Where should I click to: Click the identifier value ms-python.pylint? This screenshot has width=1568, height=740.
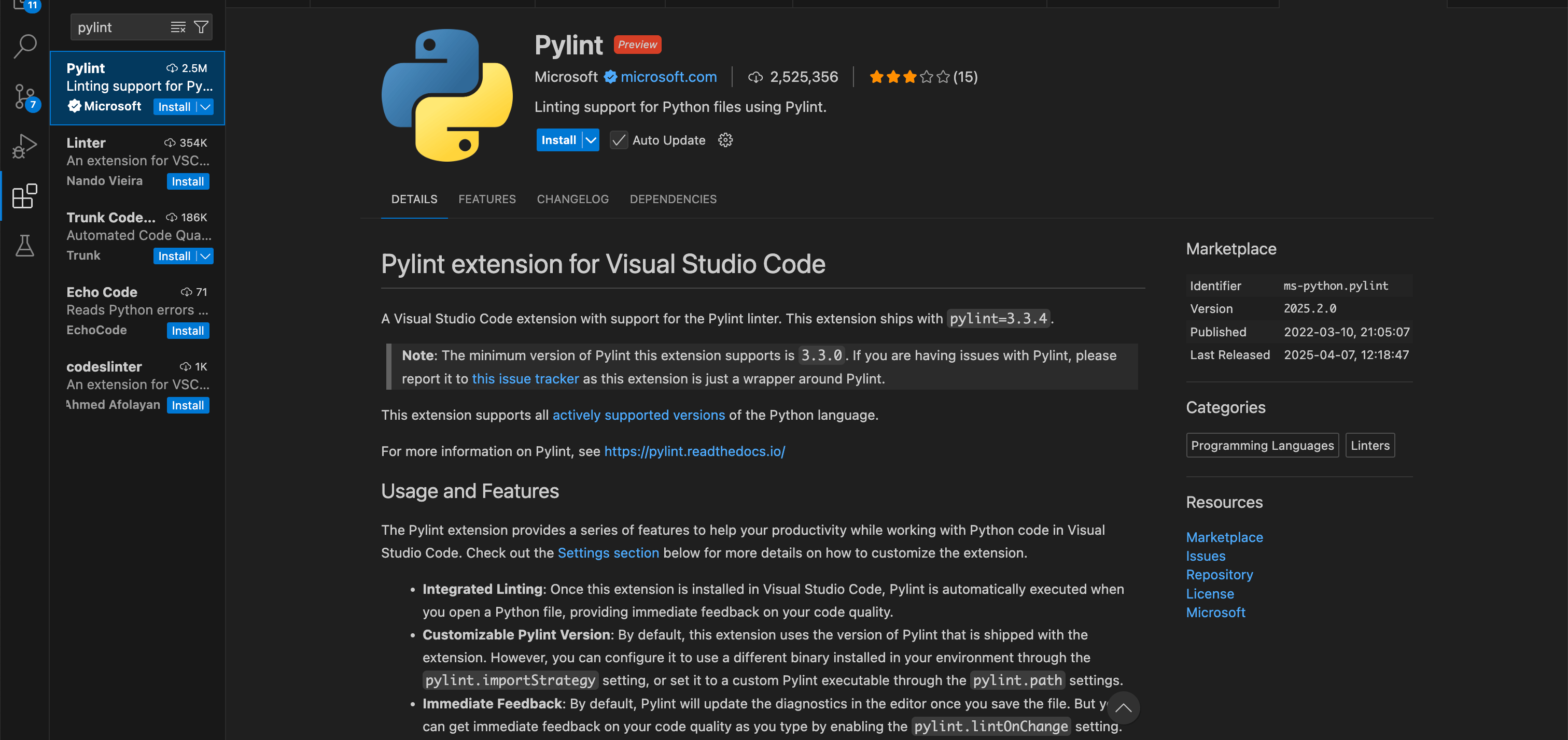(x=1336, y=286)
